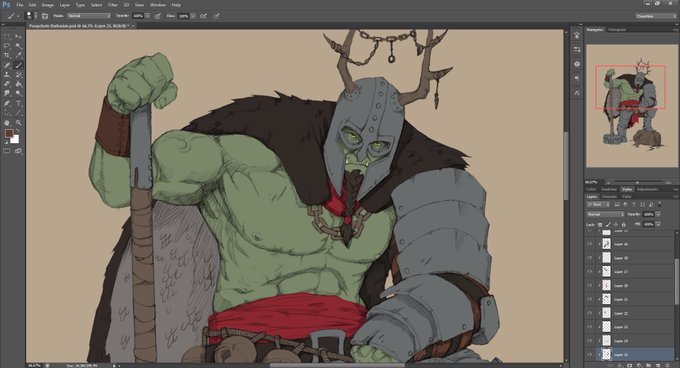This screenshot has height=368, width=680.
Task: Open the File menu
Action: pos(20,5)
